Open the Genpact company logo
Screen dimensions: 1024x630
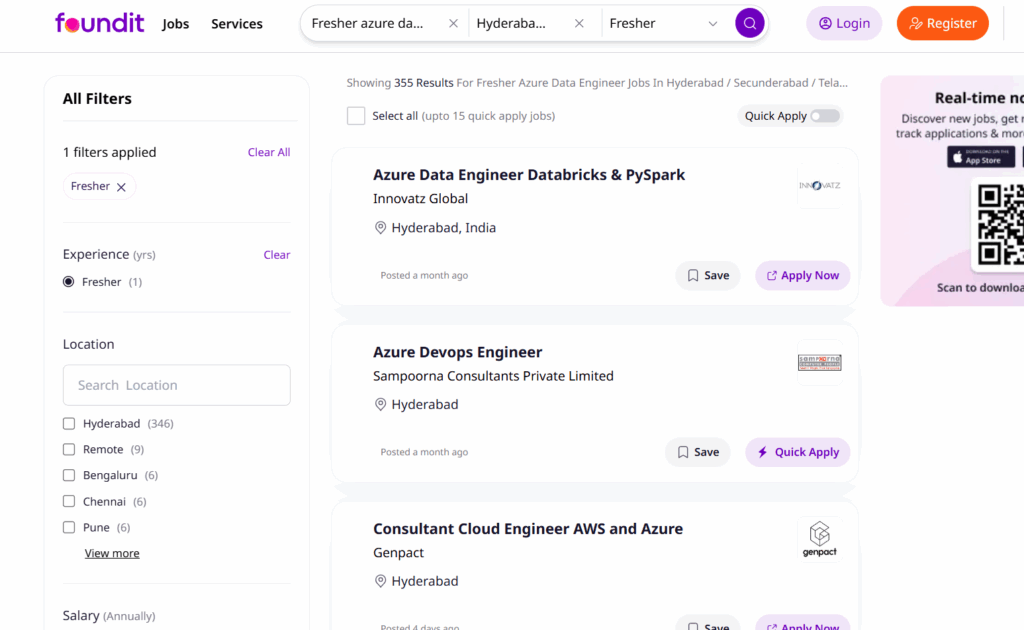click(x=819, y=539)
